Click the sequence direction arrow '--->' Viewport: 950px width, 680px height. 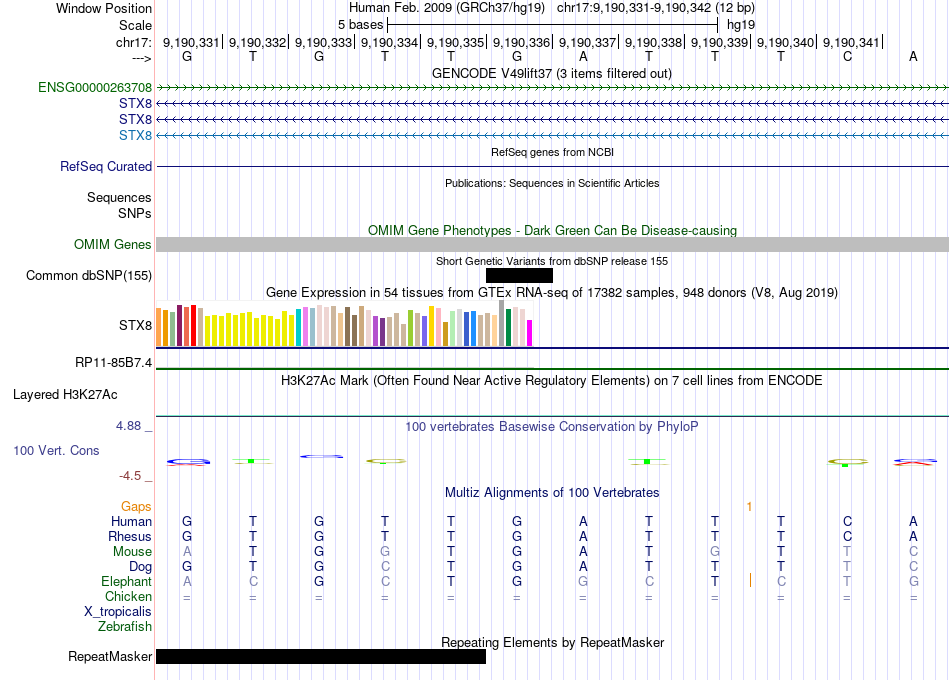tap(142, 58)
